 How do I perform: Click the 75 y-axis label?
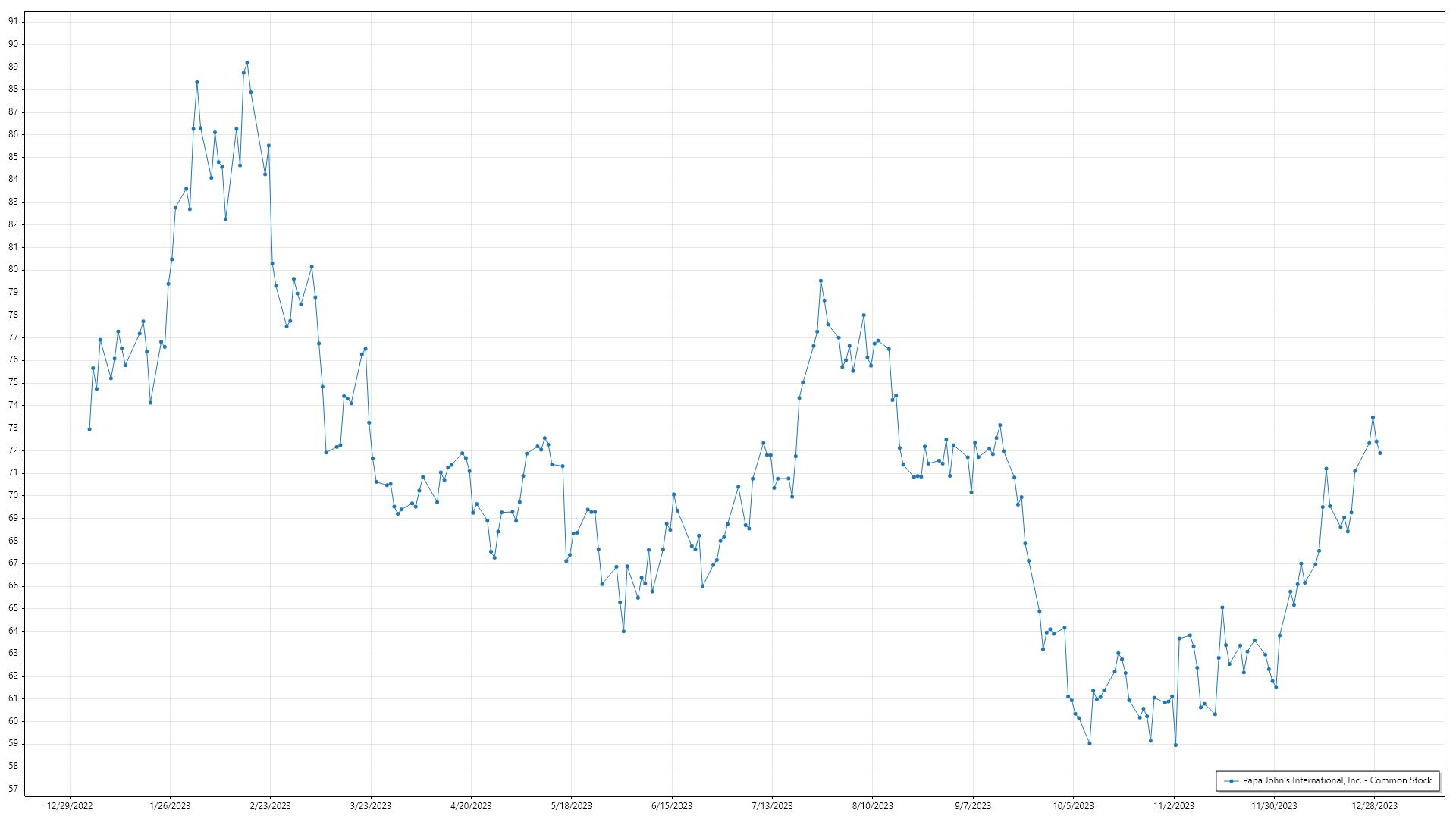click(13, 382)
